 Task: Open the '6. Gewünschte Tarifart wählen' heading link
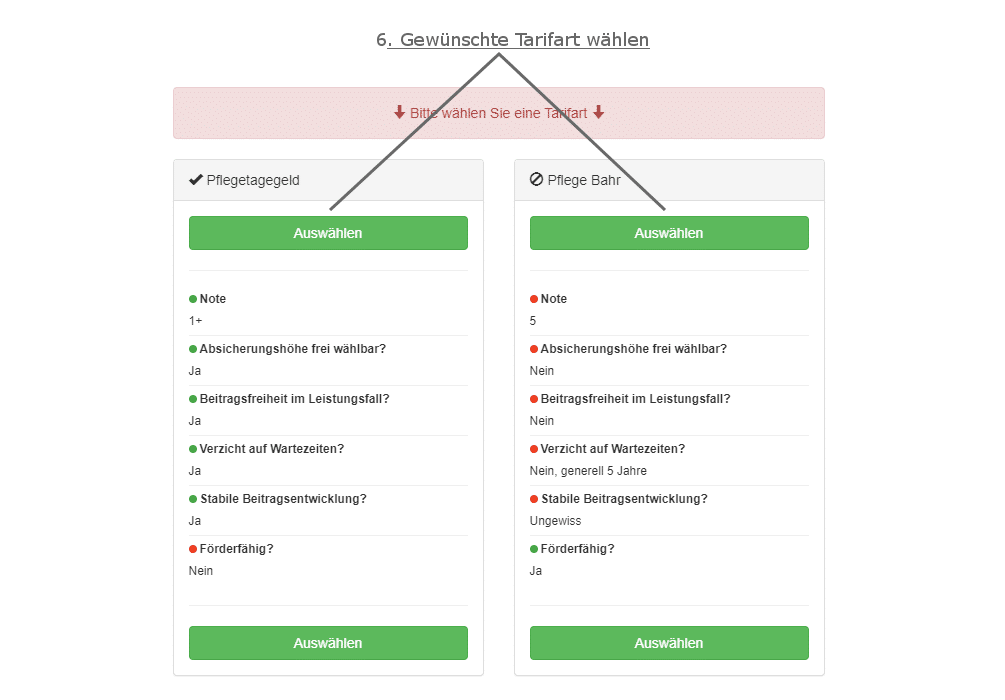[513, 40]
